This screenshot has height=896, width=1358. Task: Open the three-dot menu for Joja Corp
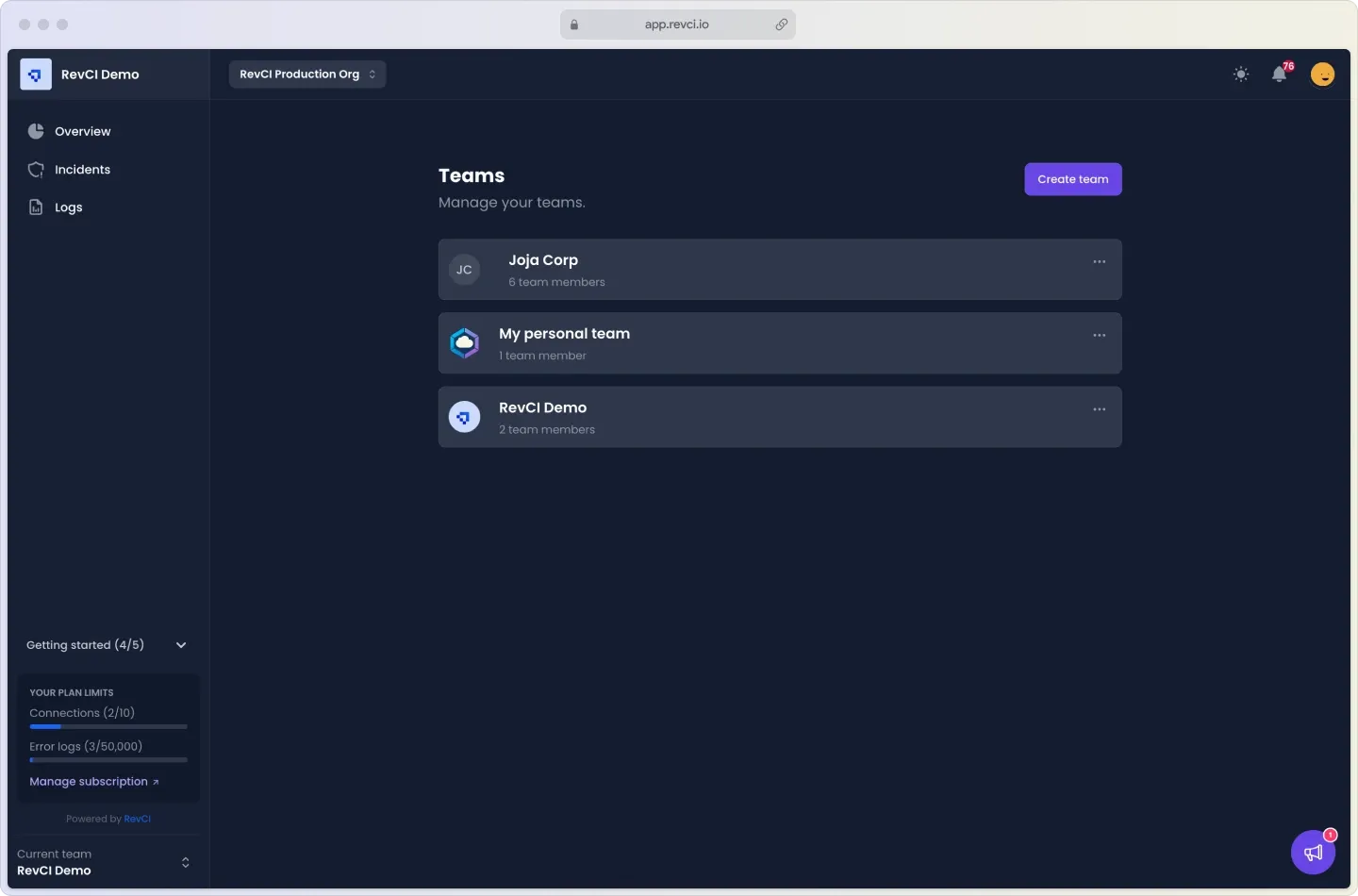(x=1099, y=262)
